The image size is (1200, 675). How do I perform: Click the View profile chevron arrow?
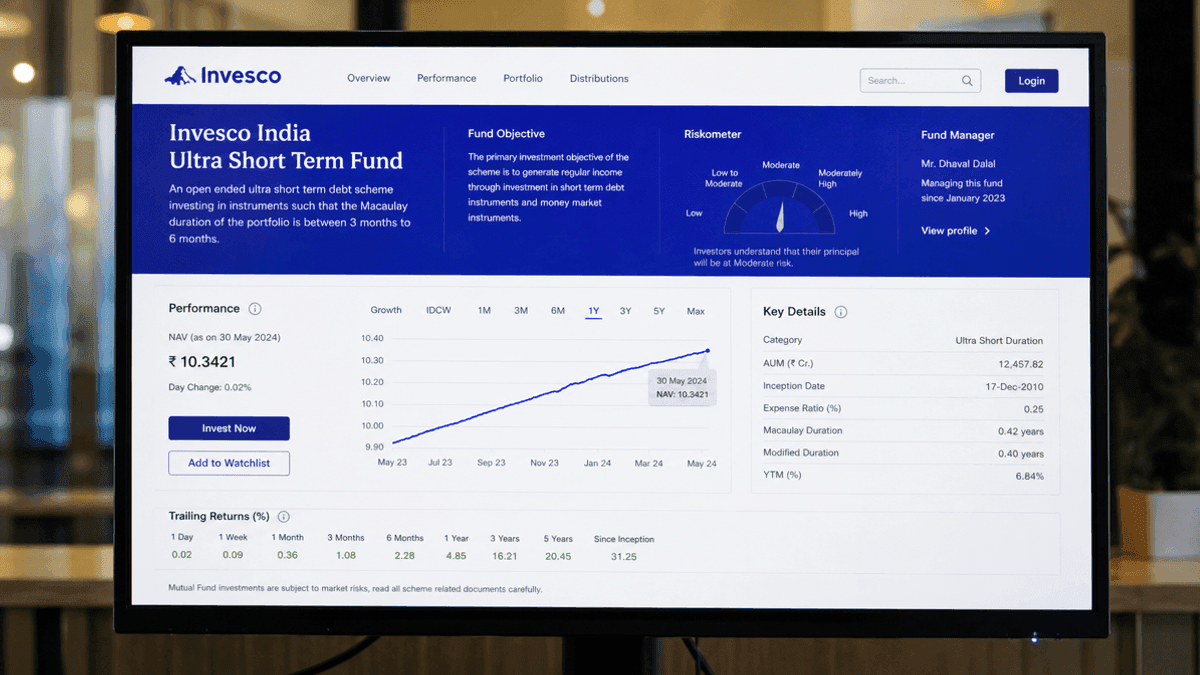987,231
